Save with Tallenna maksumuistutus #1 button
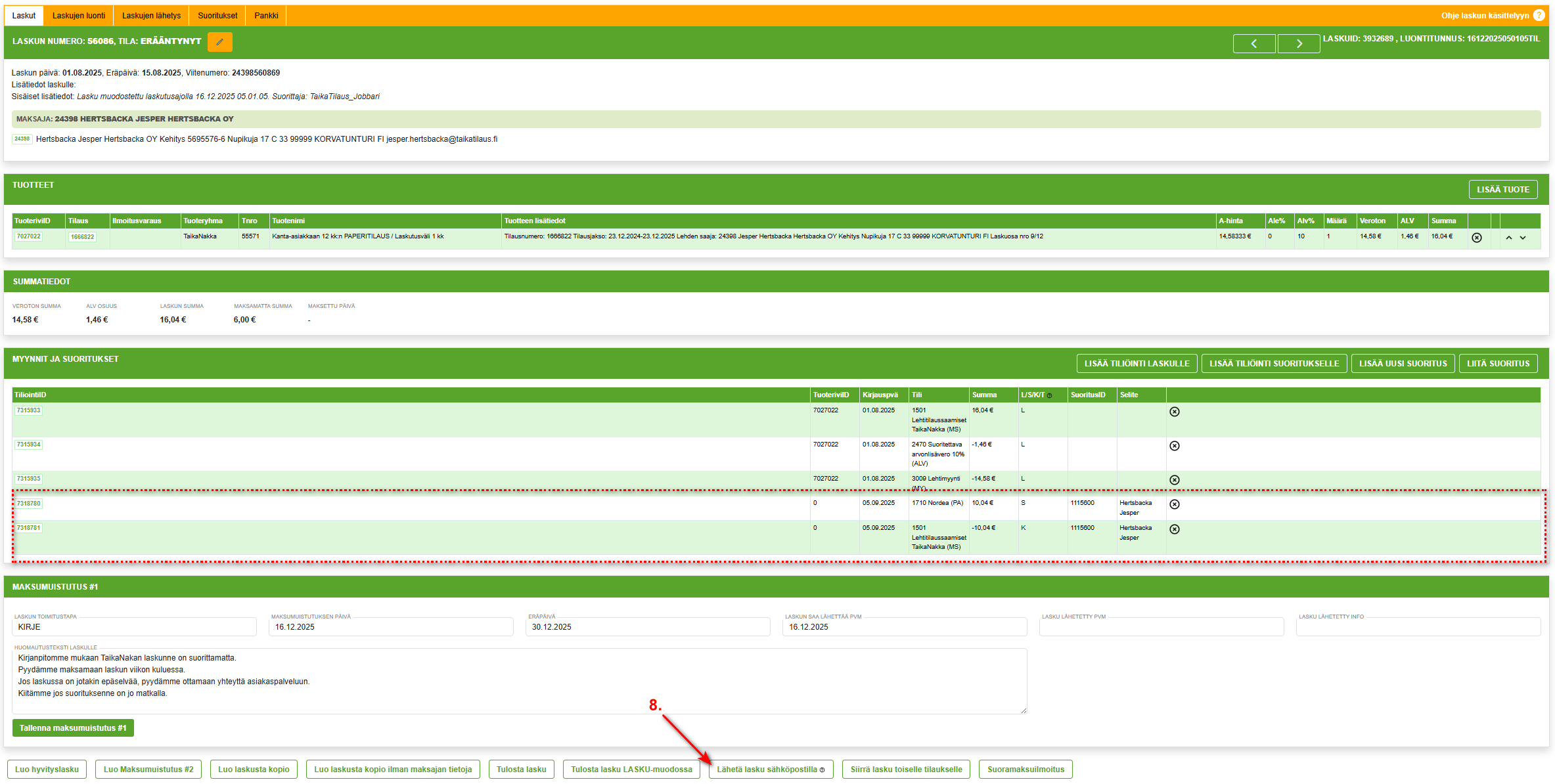The width and height of the screenshot is (1555, 784). (73, 728)
